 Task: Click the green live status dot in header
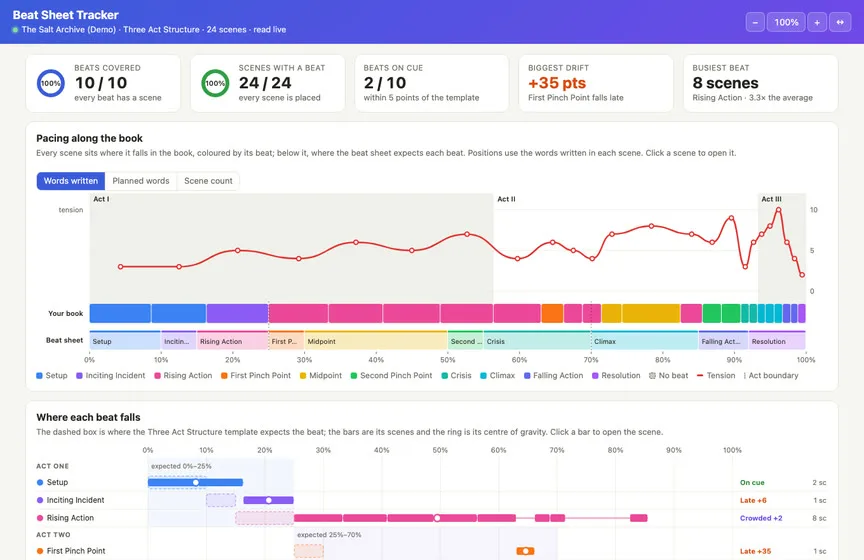[x=15, y=30]
